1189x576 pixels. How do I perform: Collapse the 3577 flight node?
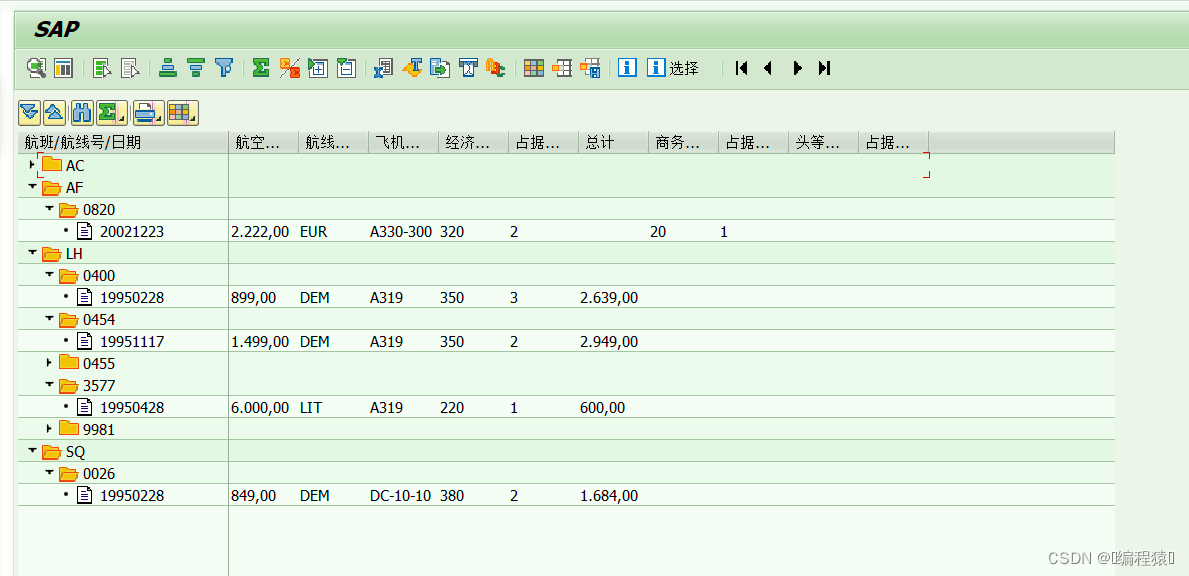49,384
